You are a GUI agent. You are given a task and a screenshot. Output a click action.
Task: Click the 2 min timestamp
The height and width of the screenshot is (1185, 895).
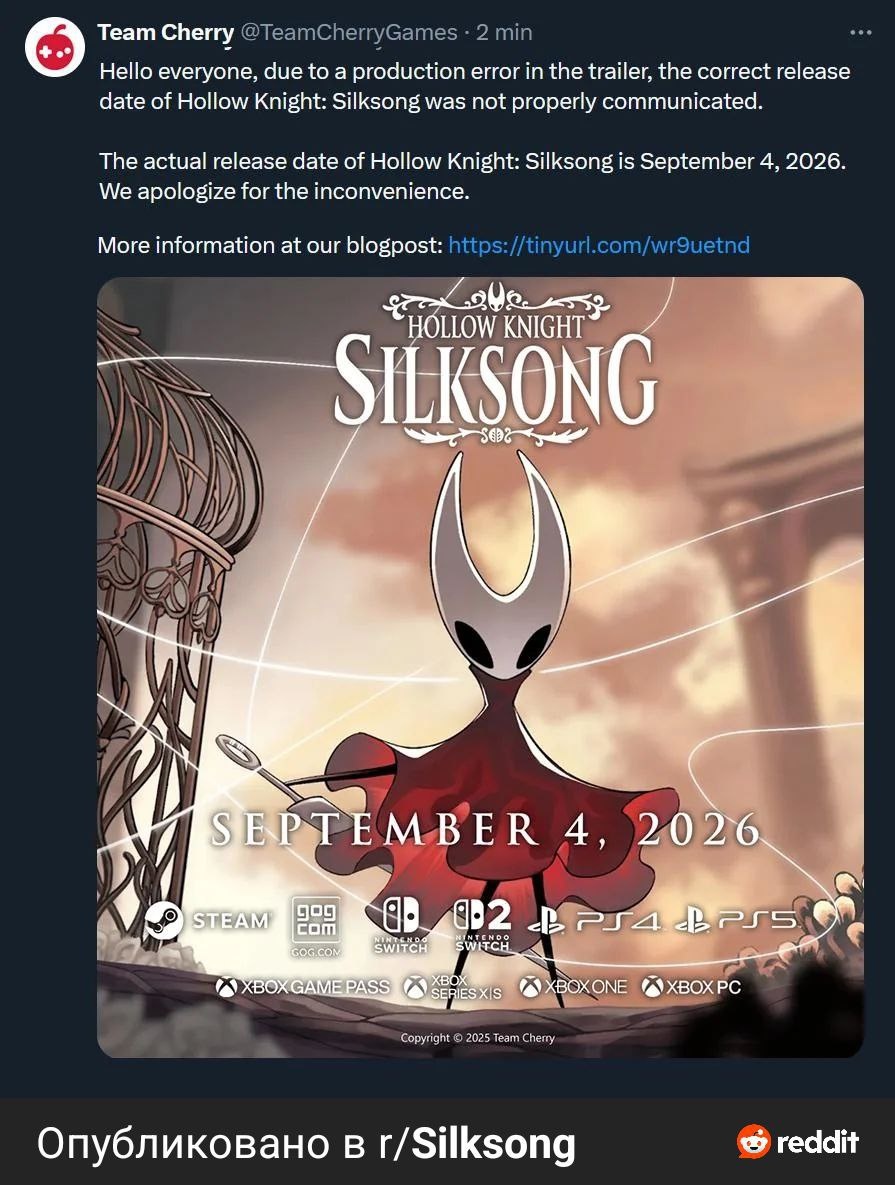click(504, 32)
